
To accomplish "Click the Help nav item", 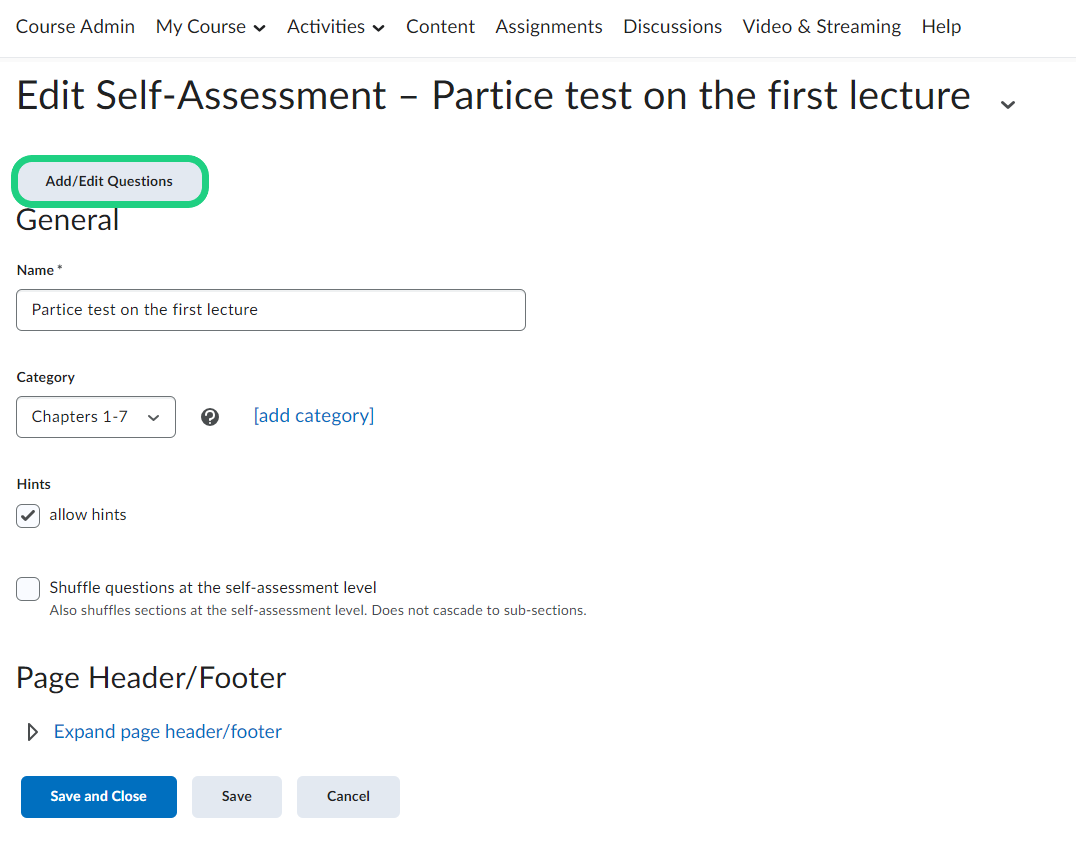I will point(941,27).
